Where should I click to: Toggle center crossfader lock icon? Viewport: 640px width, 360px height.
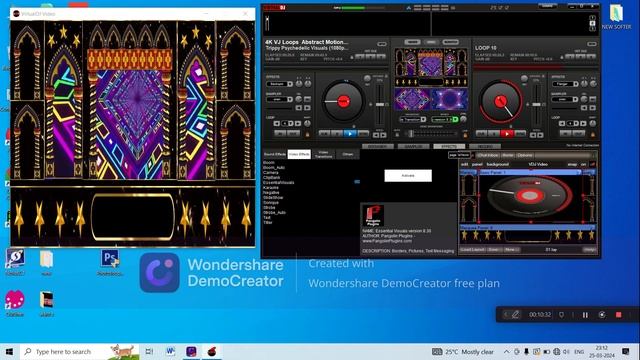(x=465, y=134)
